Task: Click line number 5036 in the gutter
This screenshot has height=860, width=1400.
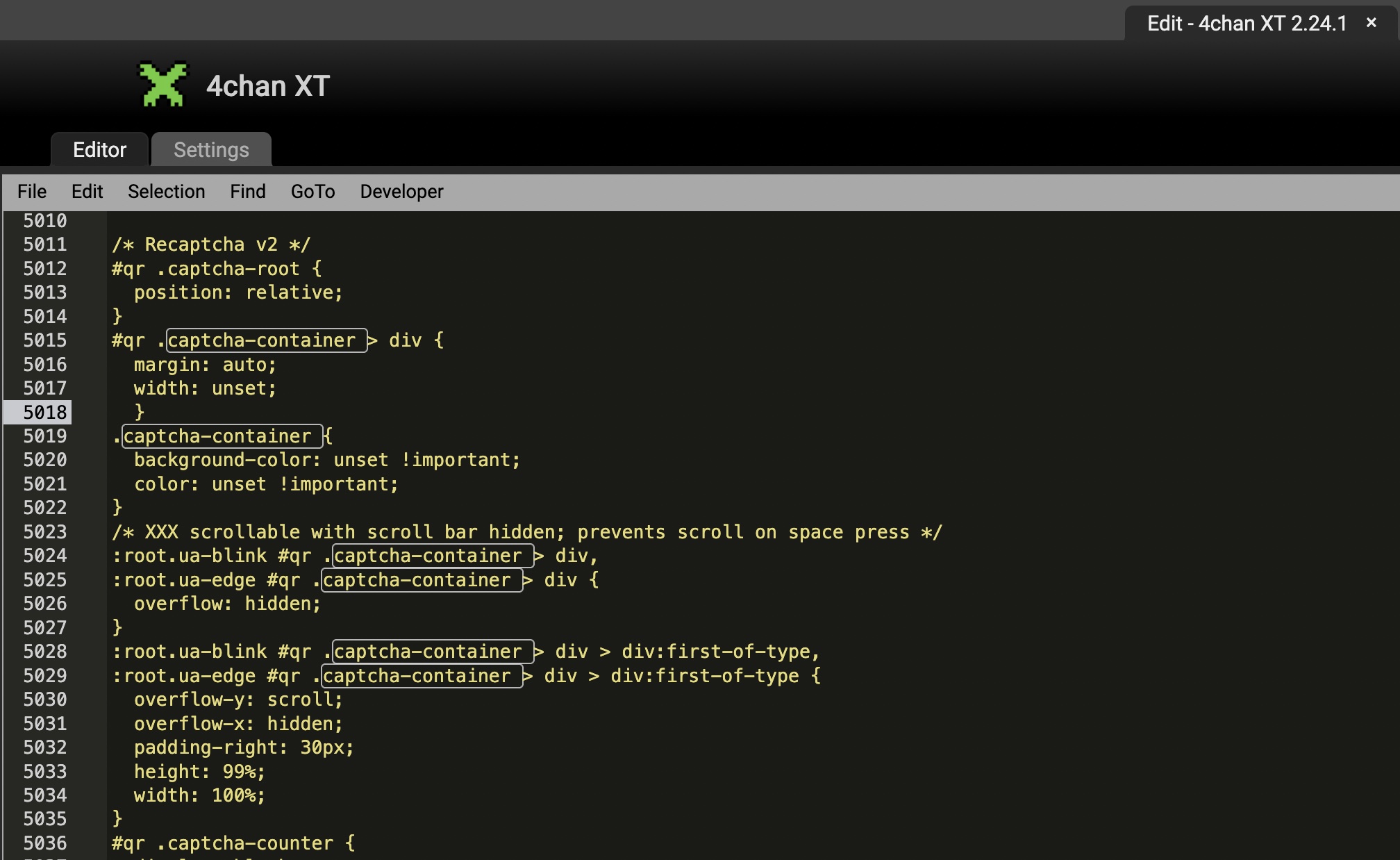Action: point(45,843)
